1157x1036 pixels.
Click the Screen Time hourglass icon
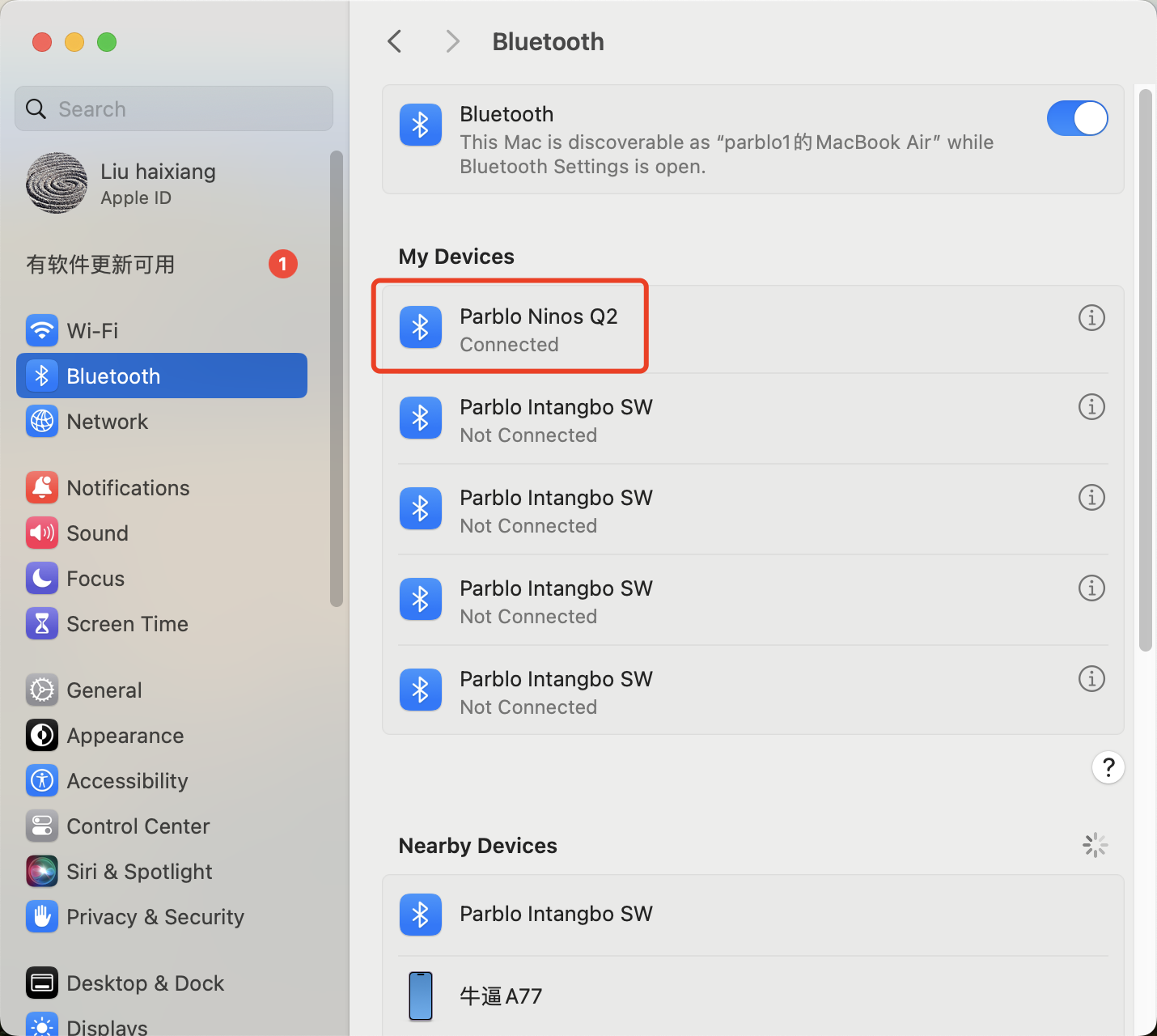41,623
